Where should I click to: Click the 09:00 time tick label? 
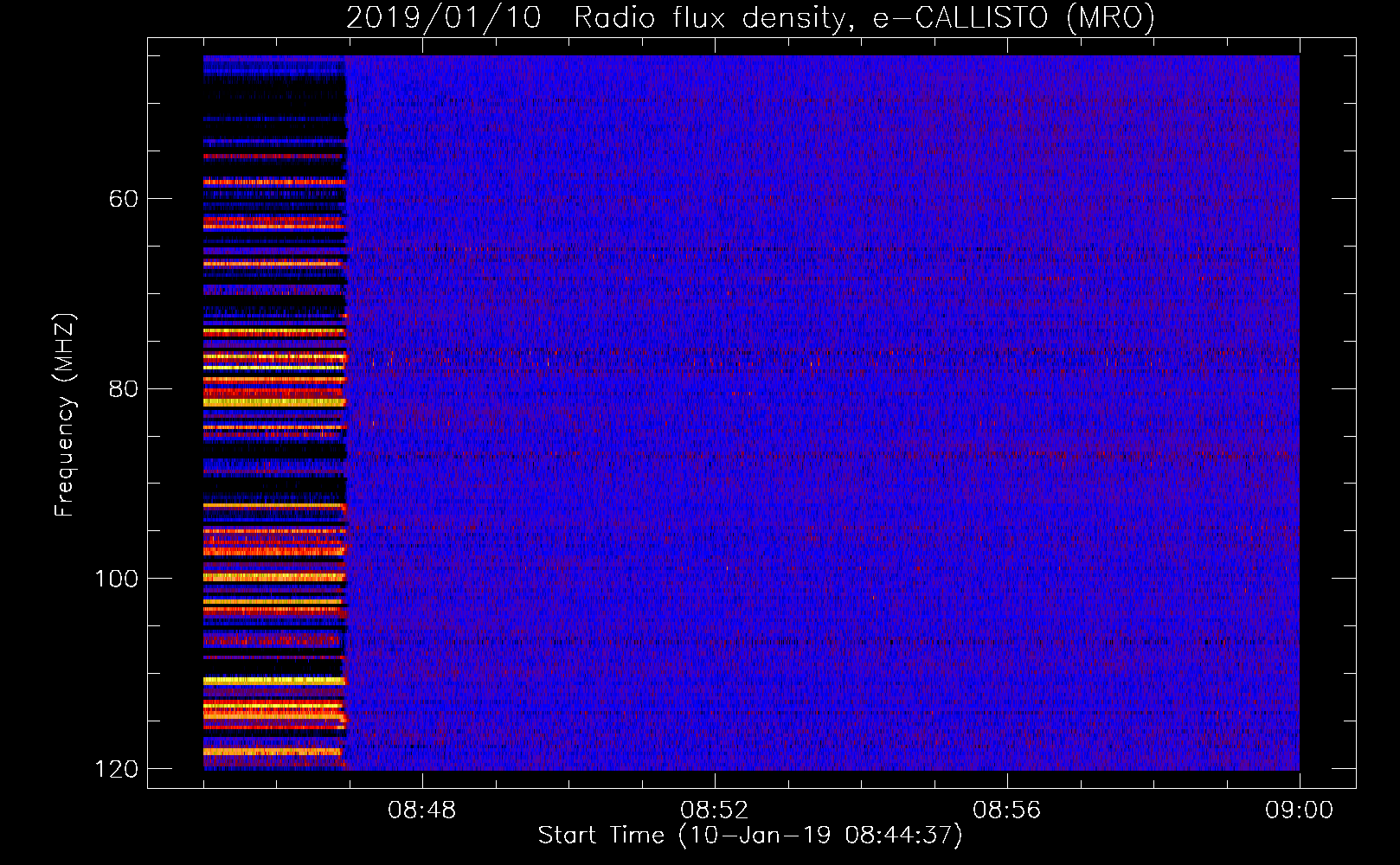coord(1299,811)
